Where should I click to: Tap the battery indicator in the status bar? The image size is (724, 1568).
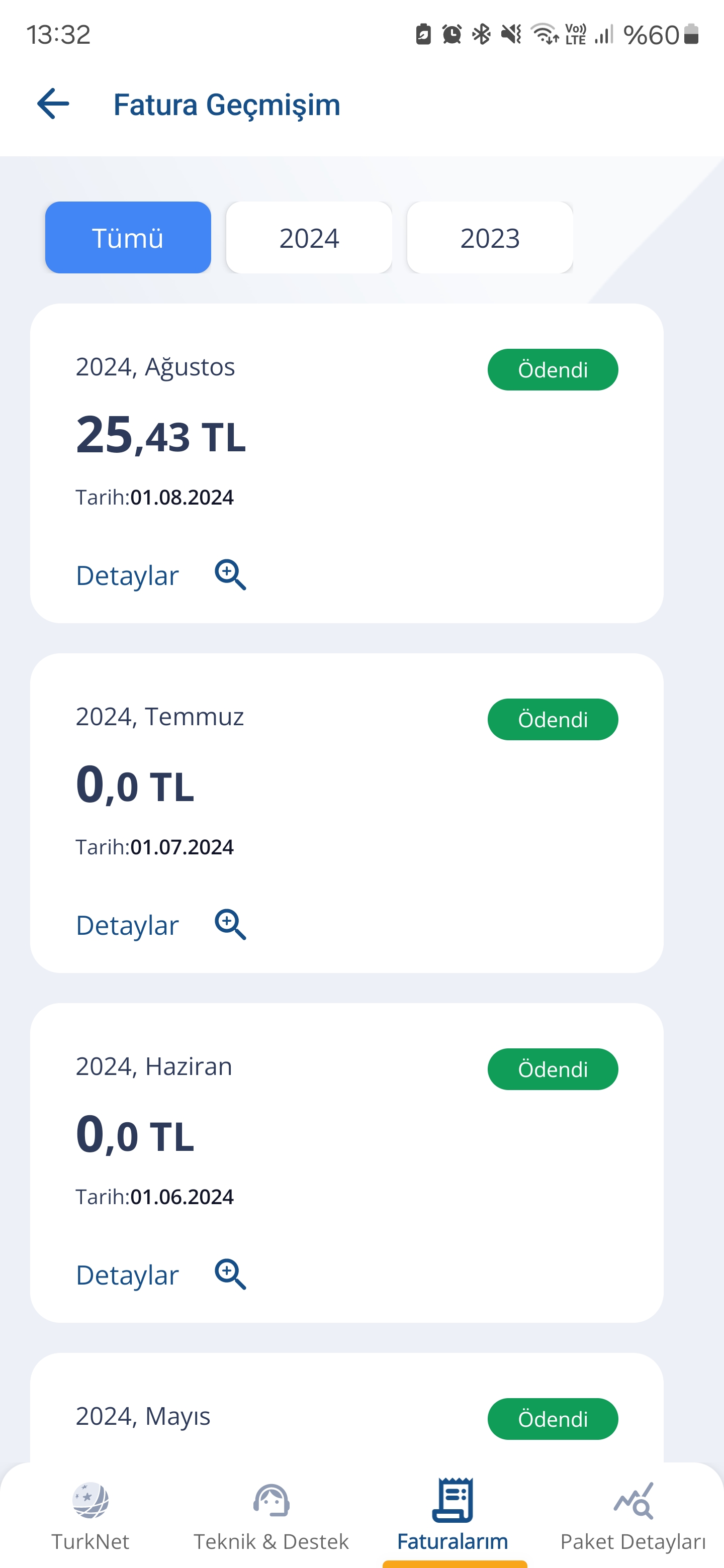point(690,34)
